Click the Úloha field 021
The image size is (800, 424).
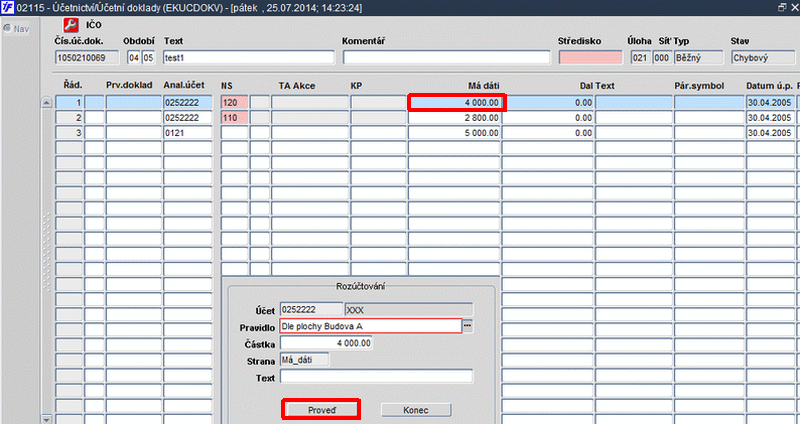click(640, 58)
